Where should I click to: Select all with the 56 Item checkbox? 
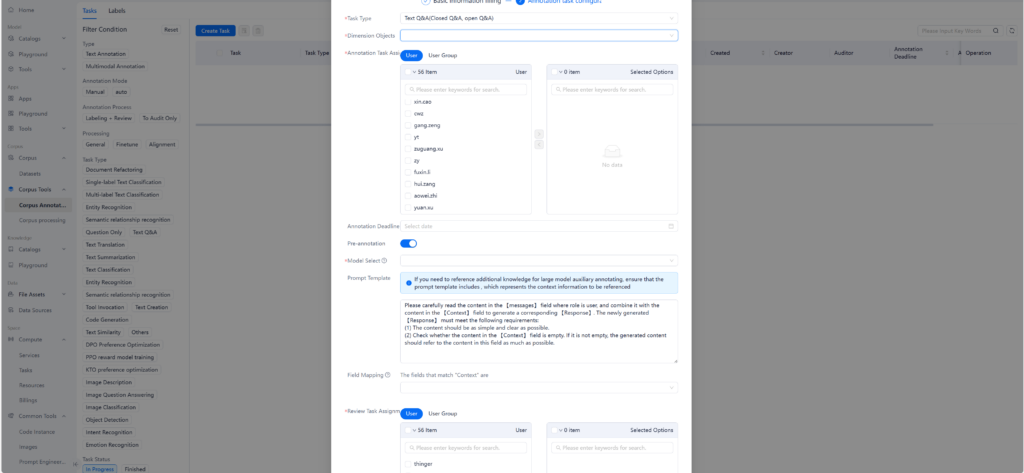point(409,72)
